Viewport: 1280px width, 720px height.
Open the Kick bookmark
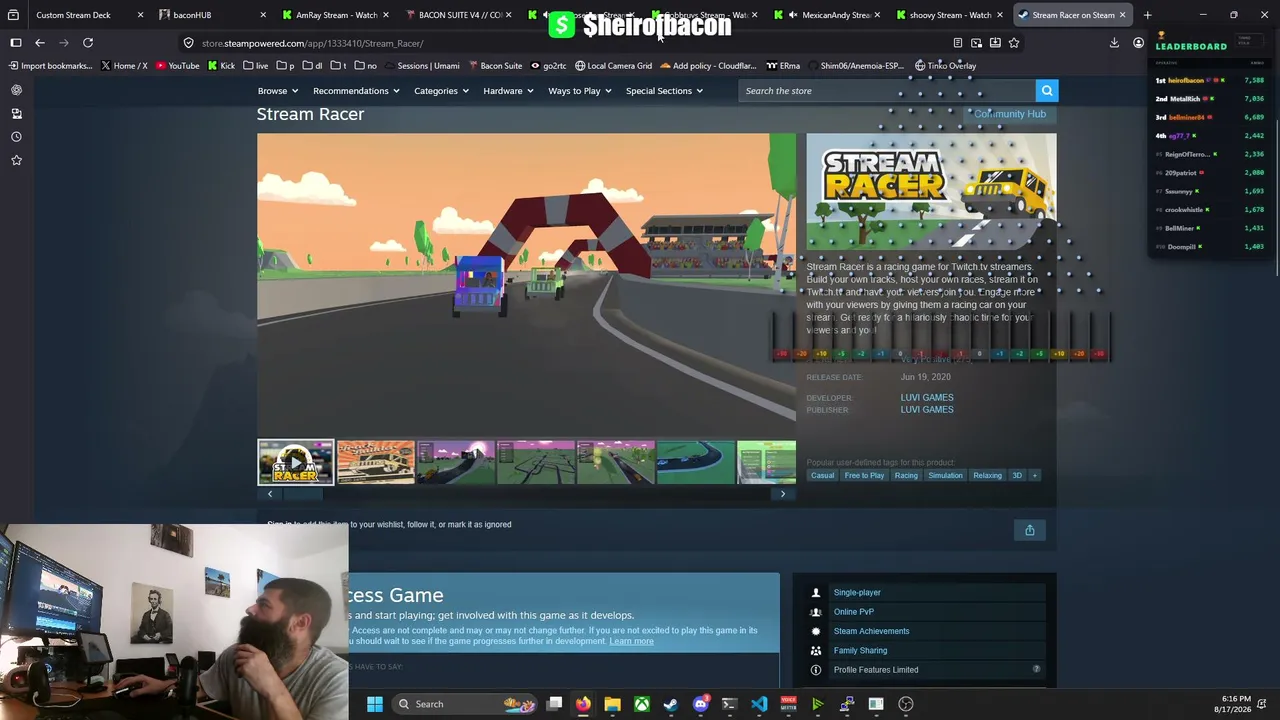[x=221, y=66]
